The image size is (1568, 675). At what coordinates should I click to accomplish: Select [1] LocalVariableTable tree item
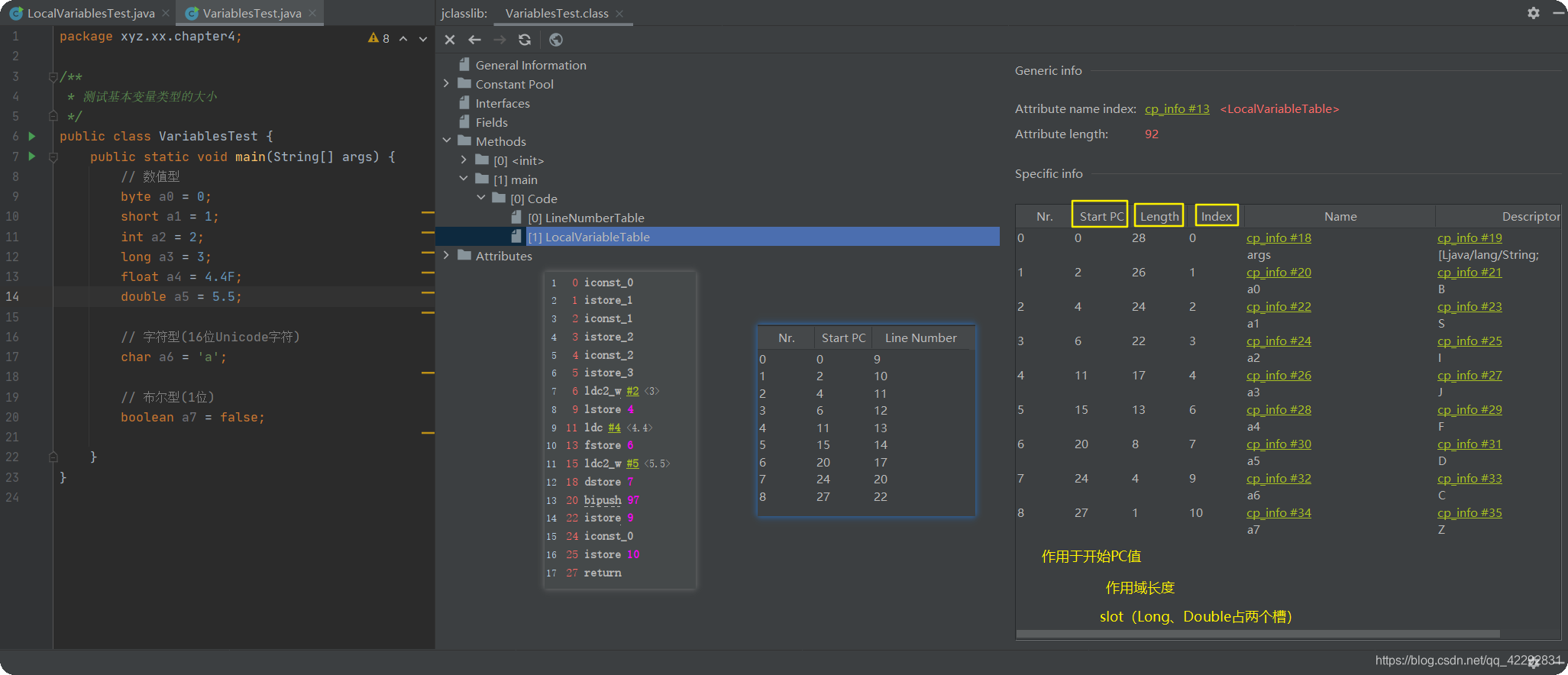tap(588, 237)
